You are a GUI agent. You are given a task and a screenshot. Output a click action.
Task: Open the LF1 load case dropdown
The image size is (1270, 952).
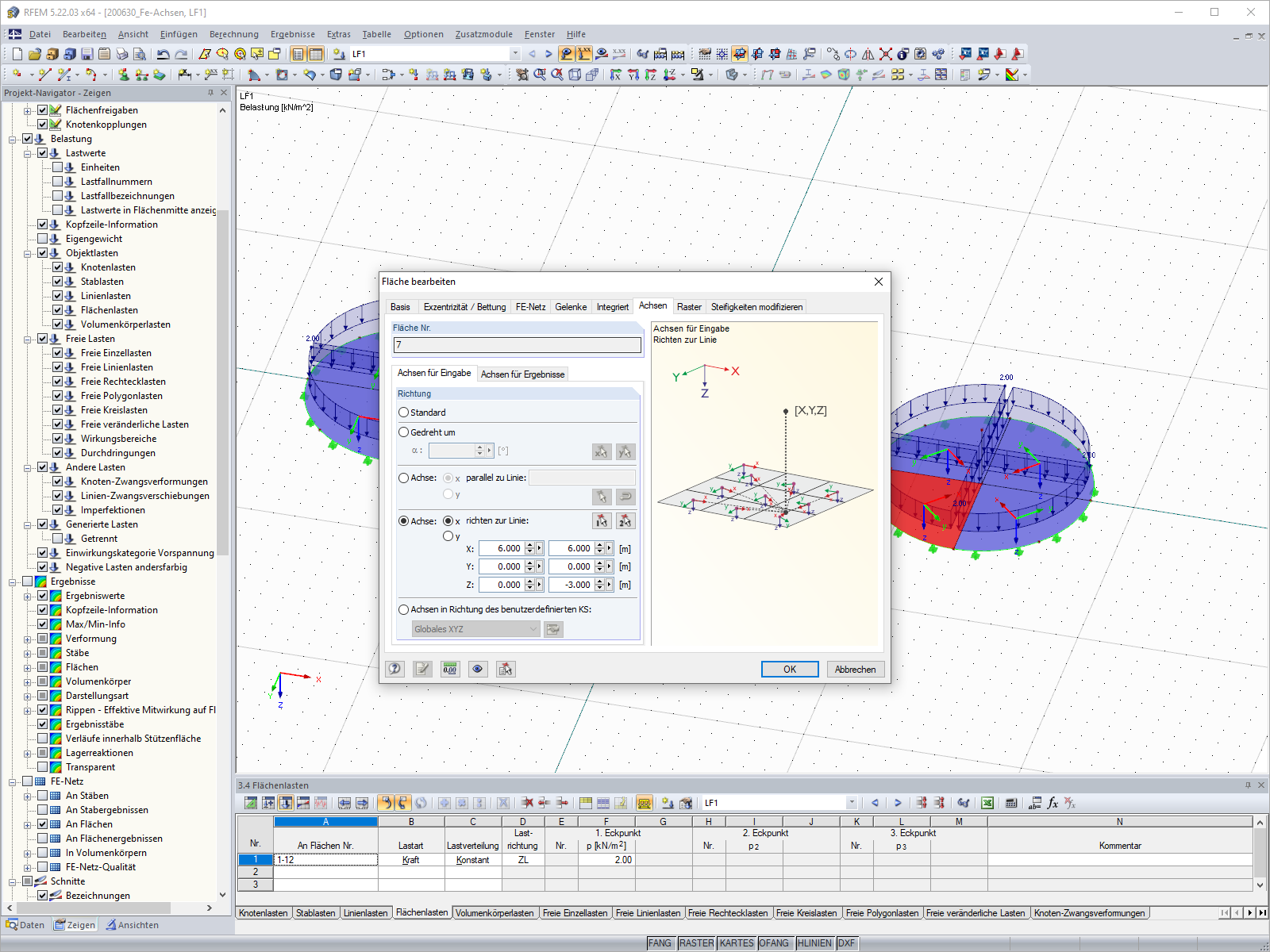click(517, 54)
